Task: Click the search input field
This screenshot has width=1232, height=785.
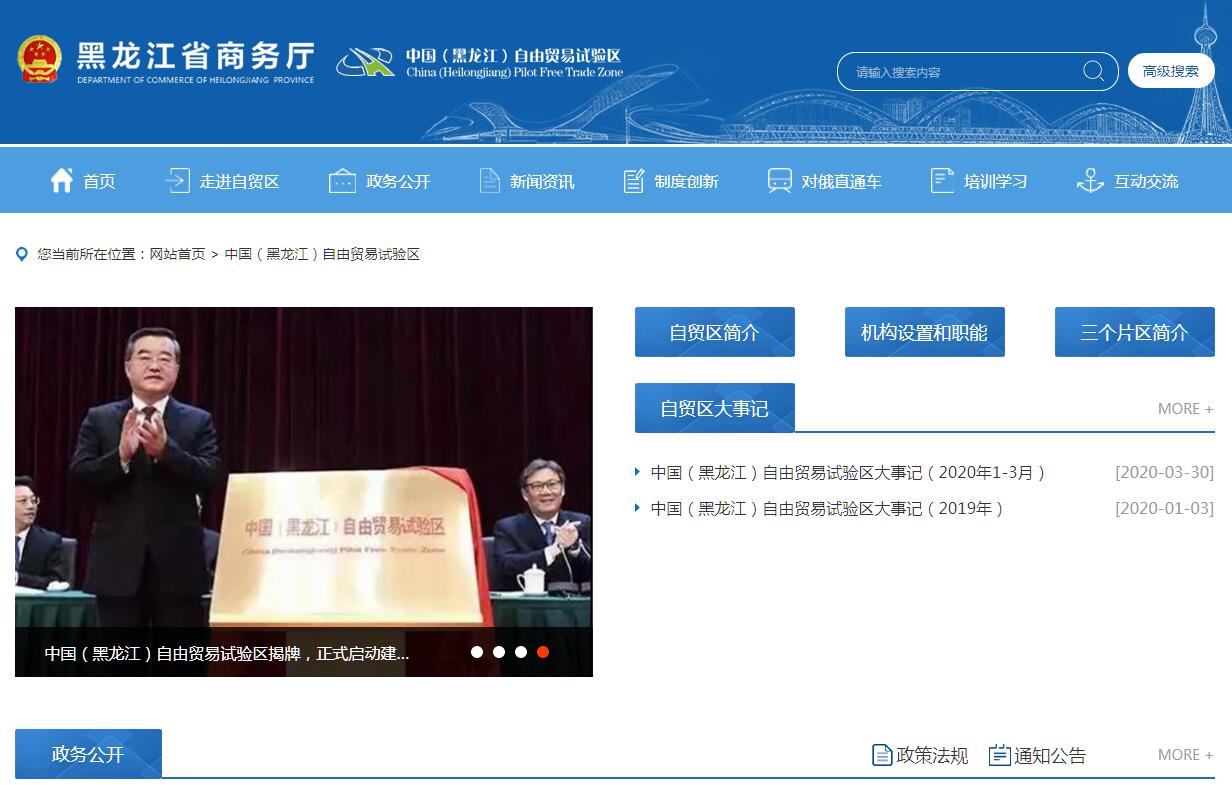Action: click(960, 72)
